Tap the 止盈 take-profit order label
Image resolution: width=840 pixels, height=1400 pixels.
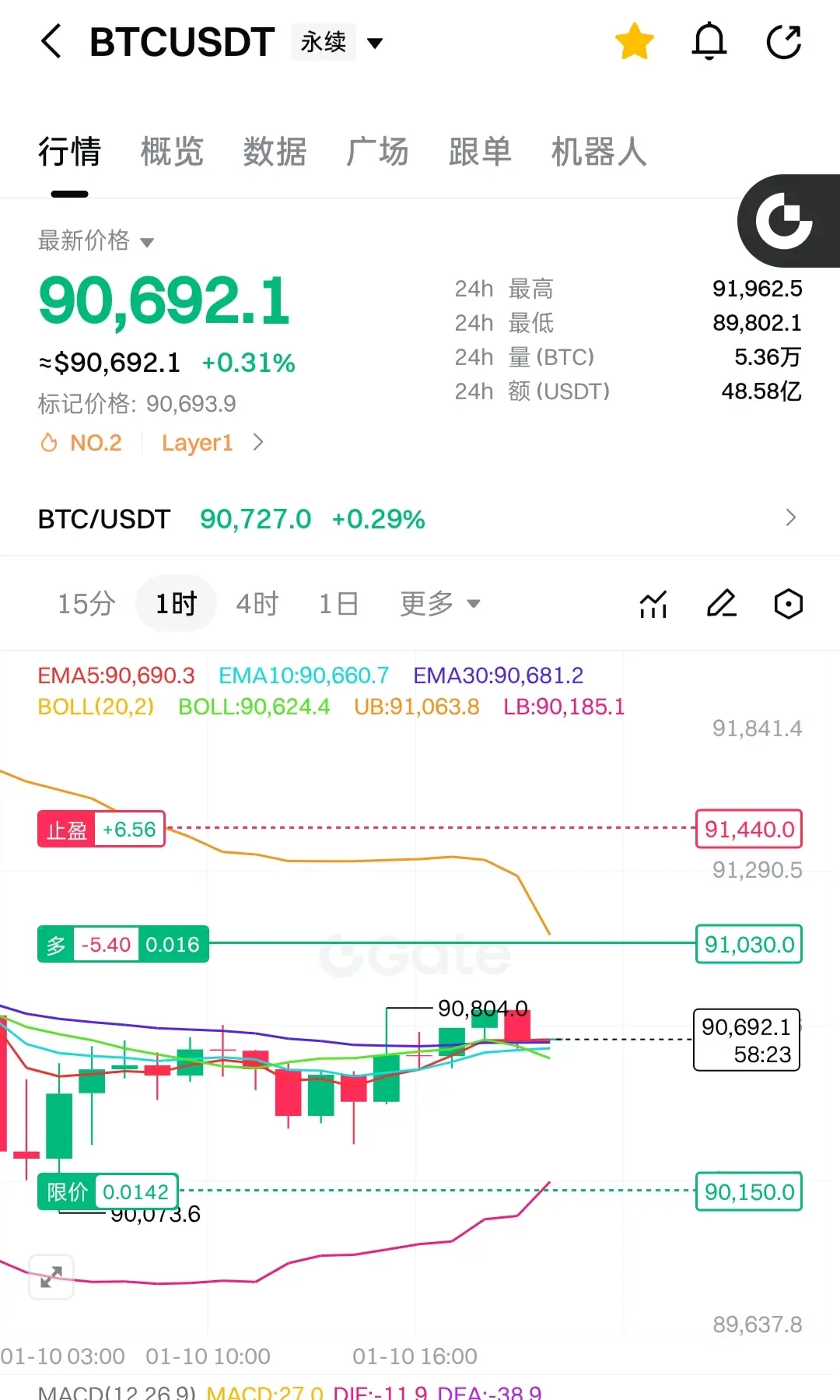tap(101, 830)
